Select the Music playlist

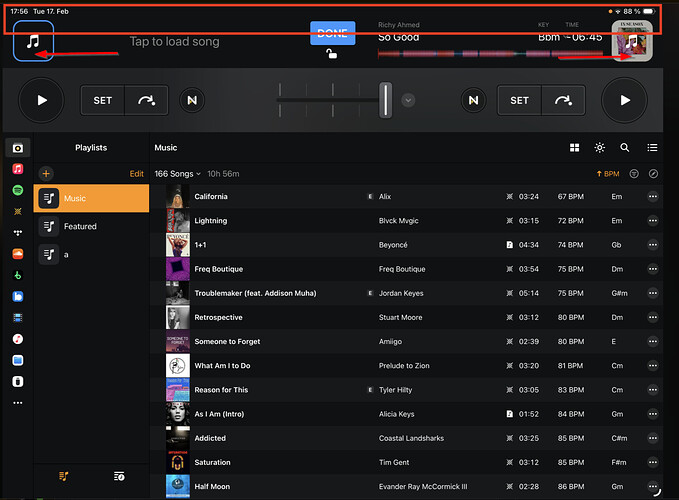pos(91,198)
